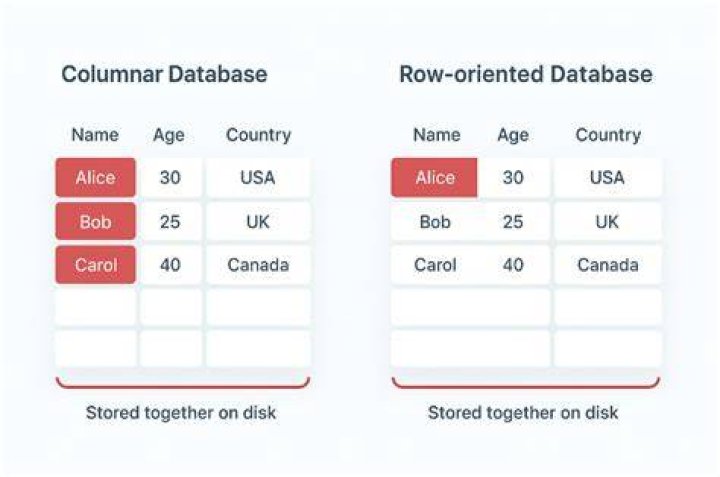720x477 pixels.
Task: Select Canada cell in the Columnar table
Action: click(x=258, y=265)
